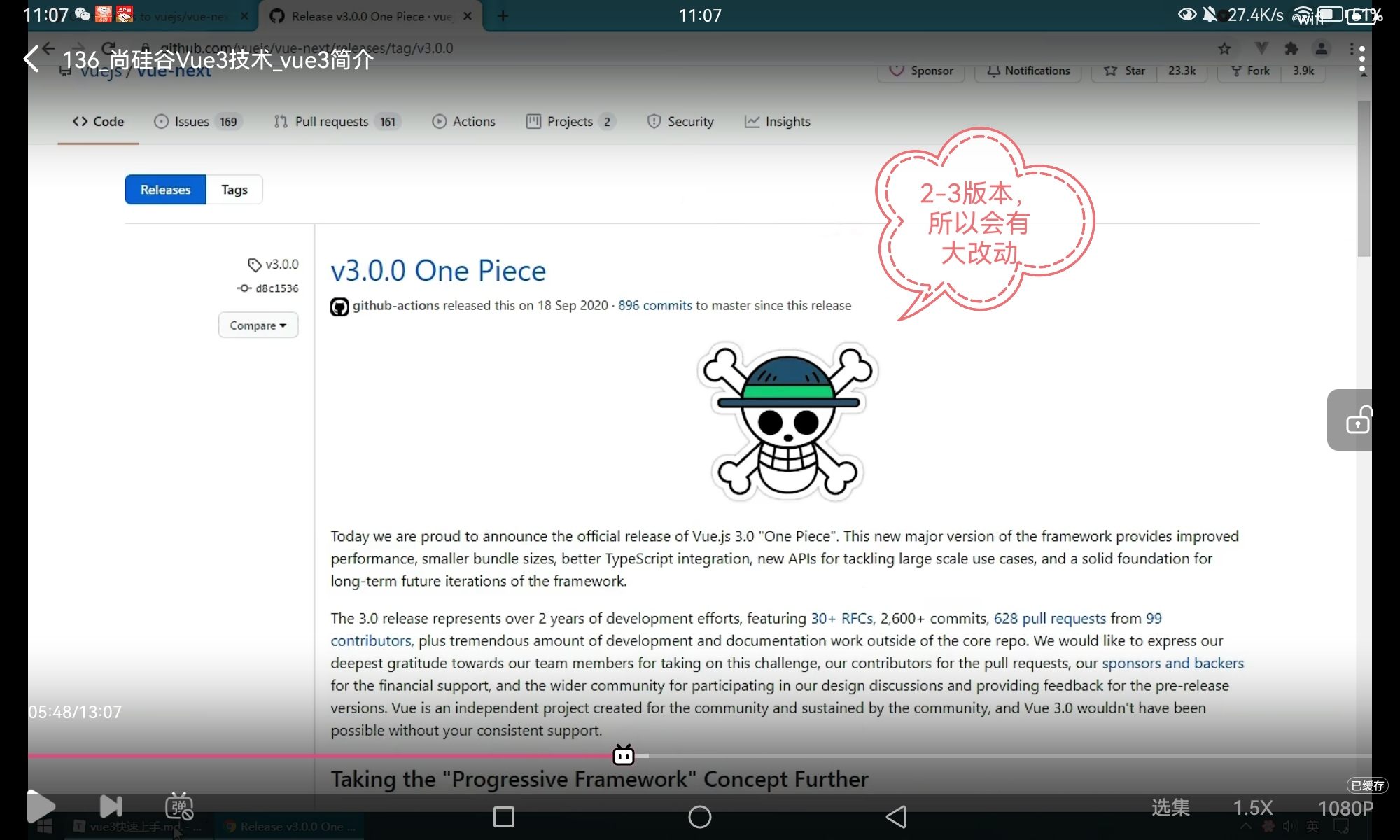Toggle danmaku bullet comments off

[179, 806]
